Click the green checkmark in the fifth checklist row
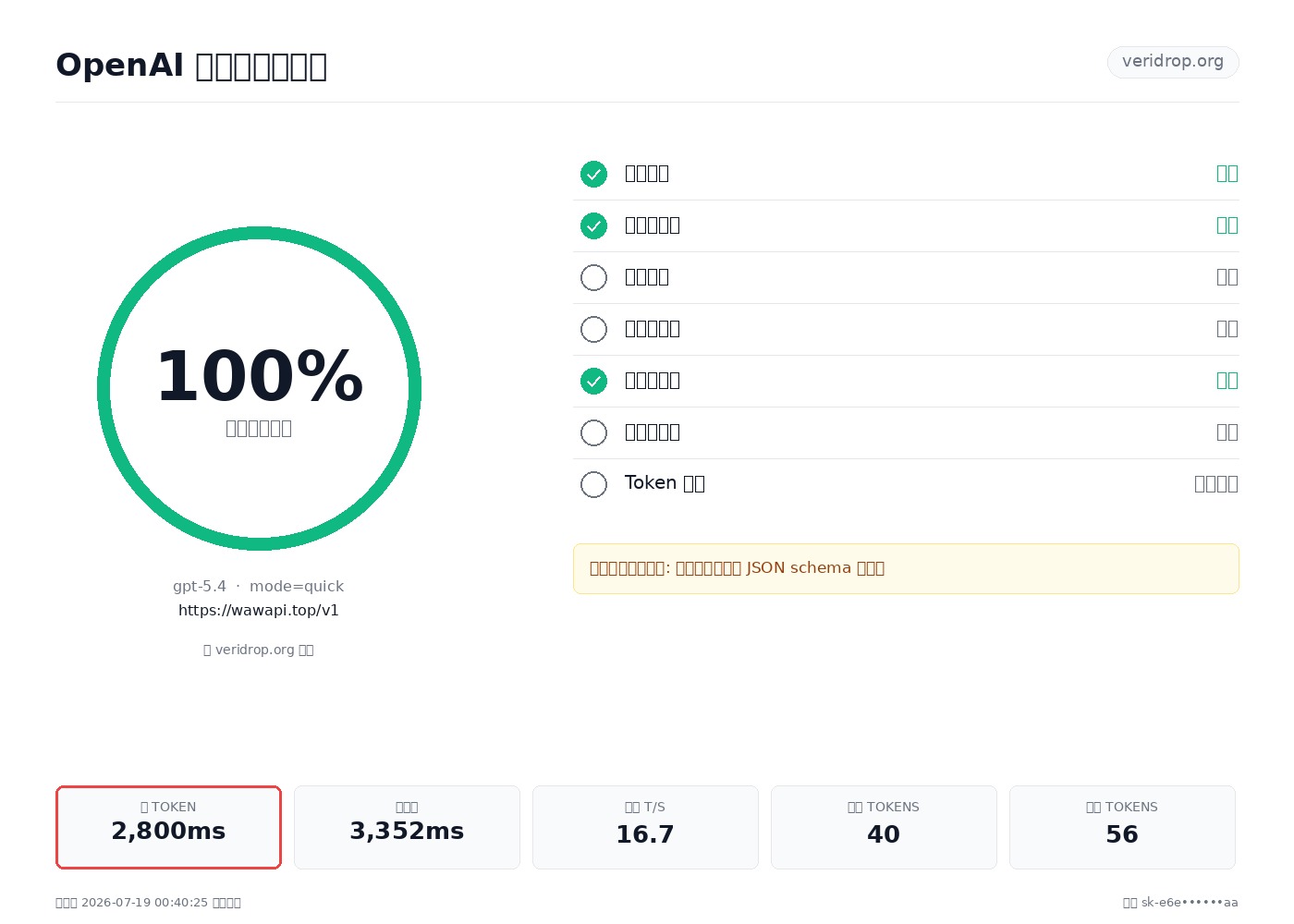Screen dimensions: 1294x924 (x=593, y=381)
